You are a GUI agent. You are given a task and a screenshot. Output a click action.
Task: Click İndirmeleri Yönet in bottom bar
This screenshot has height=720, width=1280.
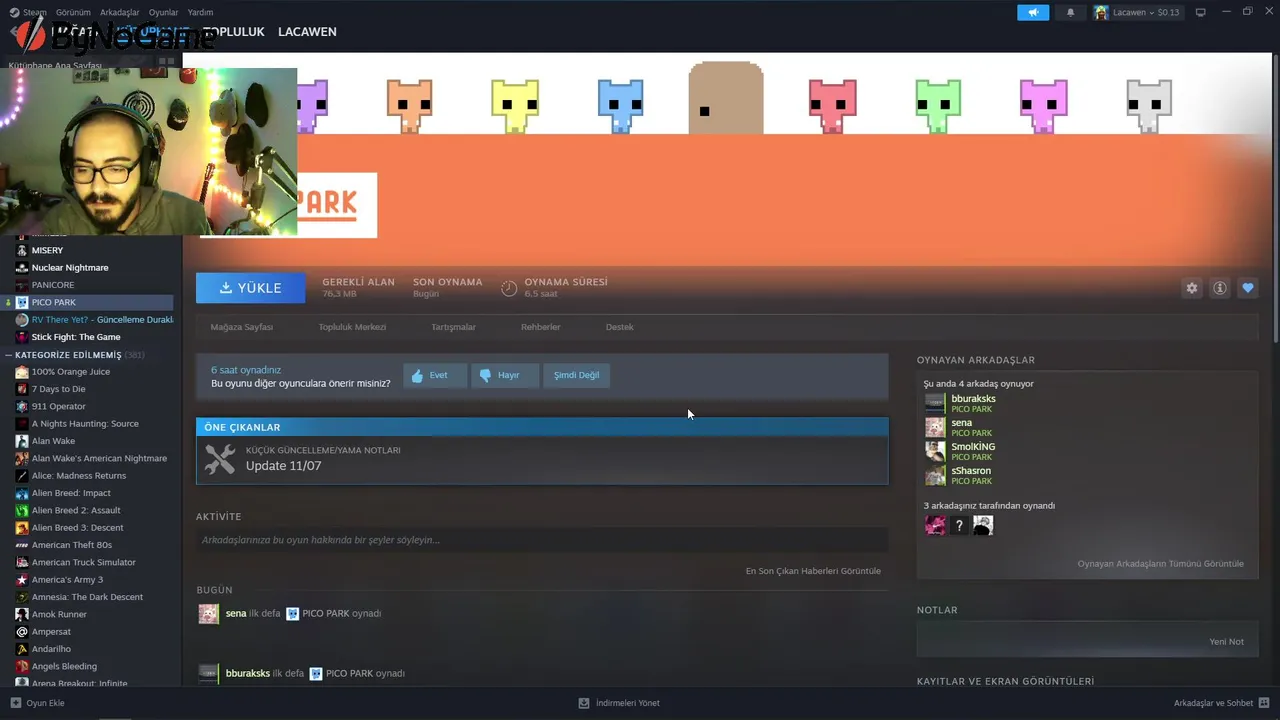click(x=619, y=703)
